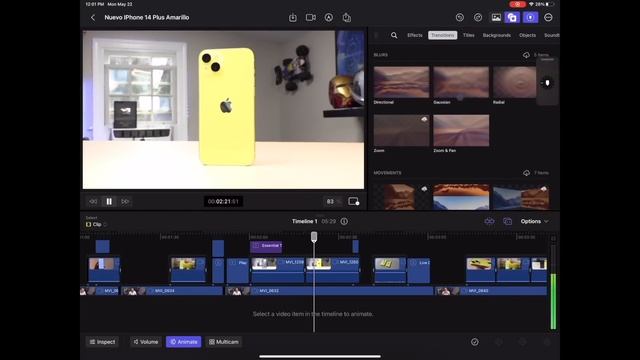640x360 pixels.
Task: Open the Multicam button
Action: click(x=224, y=342)
